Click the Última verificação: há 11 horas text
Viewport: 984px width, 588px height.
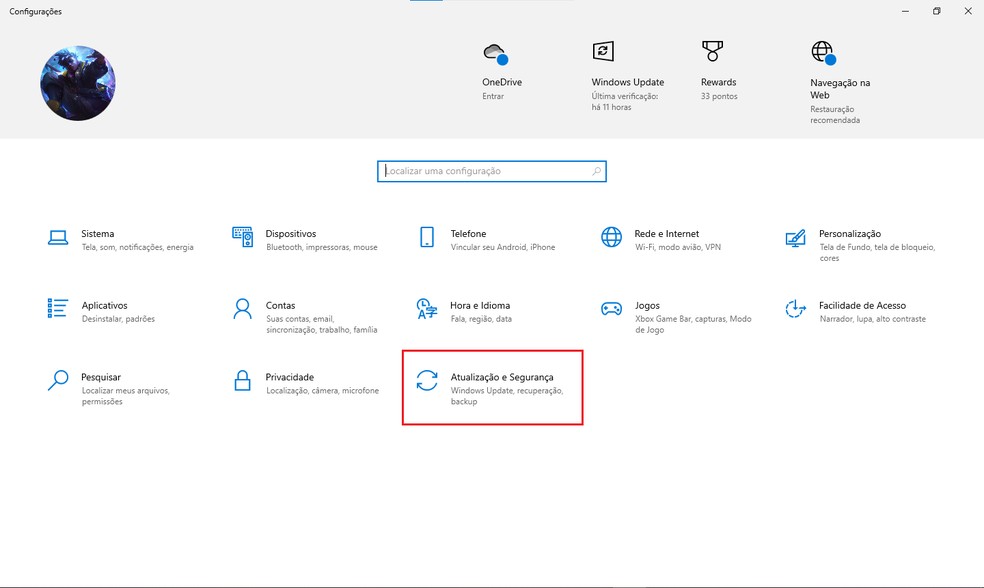pos(624,102)
